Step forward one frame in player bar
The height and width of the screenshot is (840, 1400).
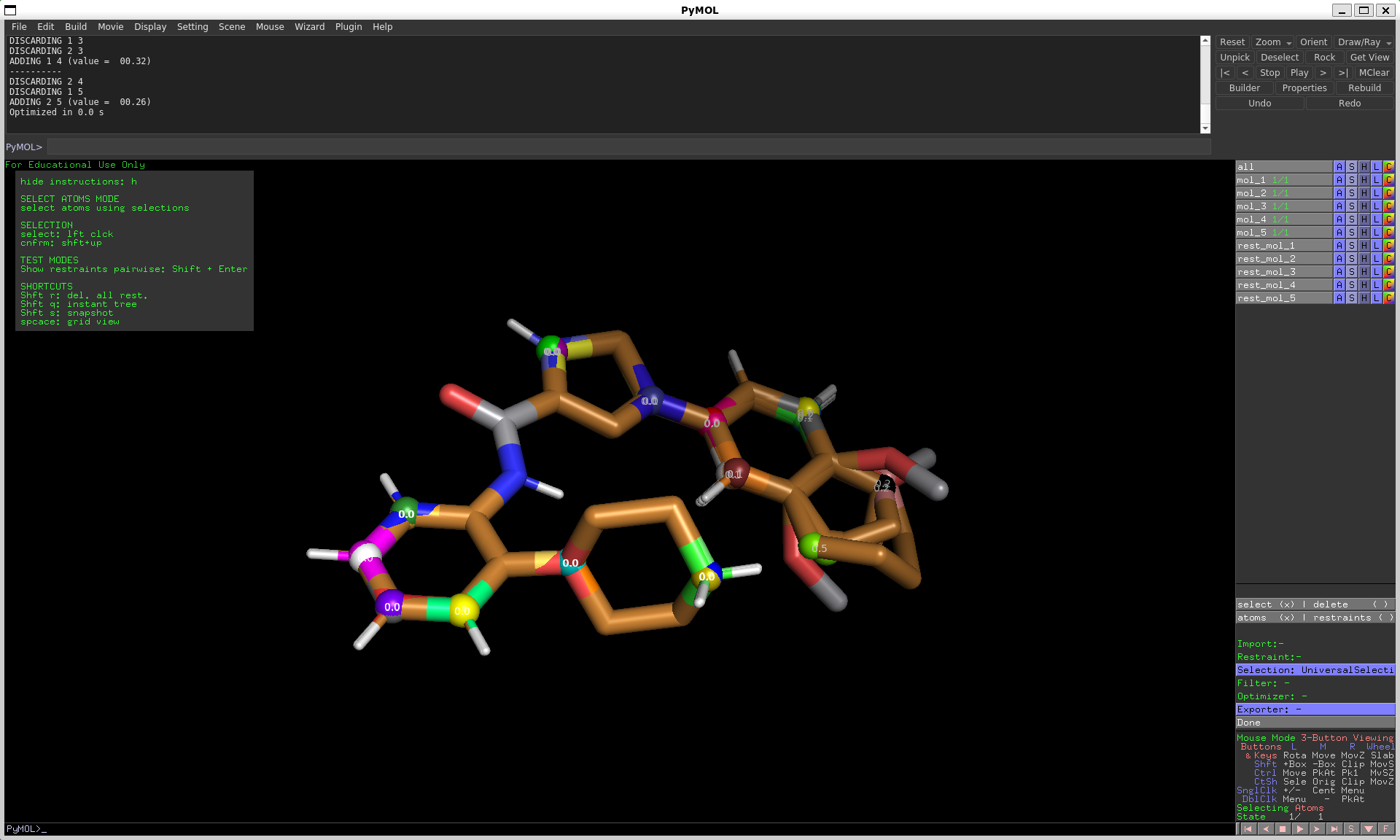[x=1317, y=829]
